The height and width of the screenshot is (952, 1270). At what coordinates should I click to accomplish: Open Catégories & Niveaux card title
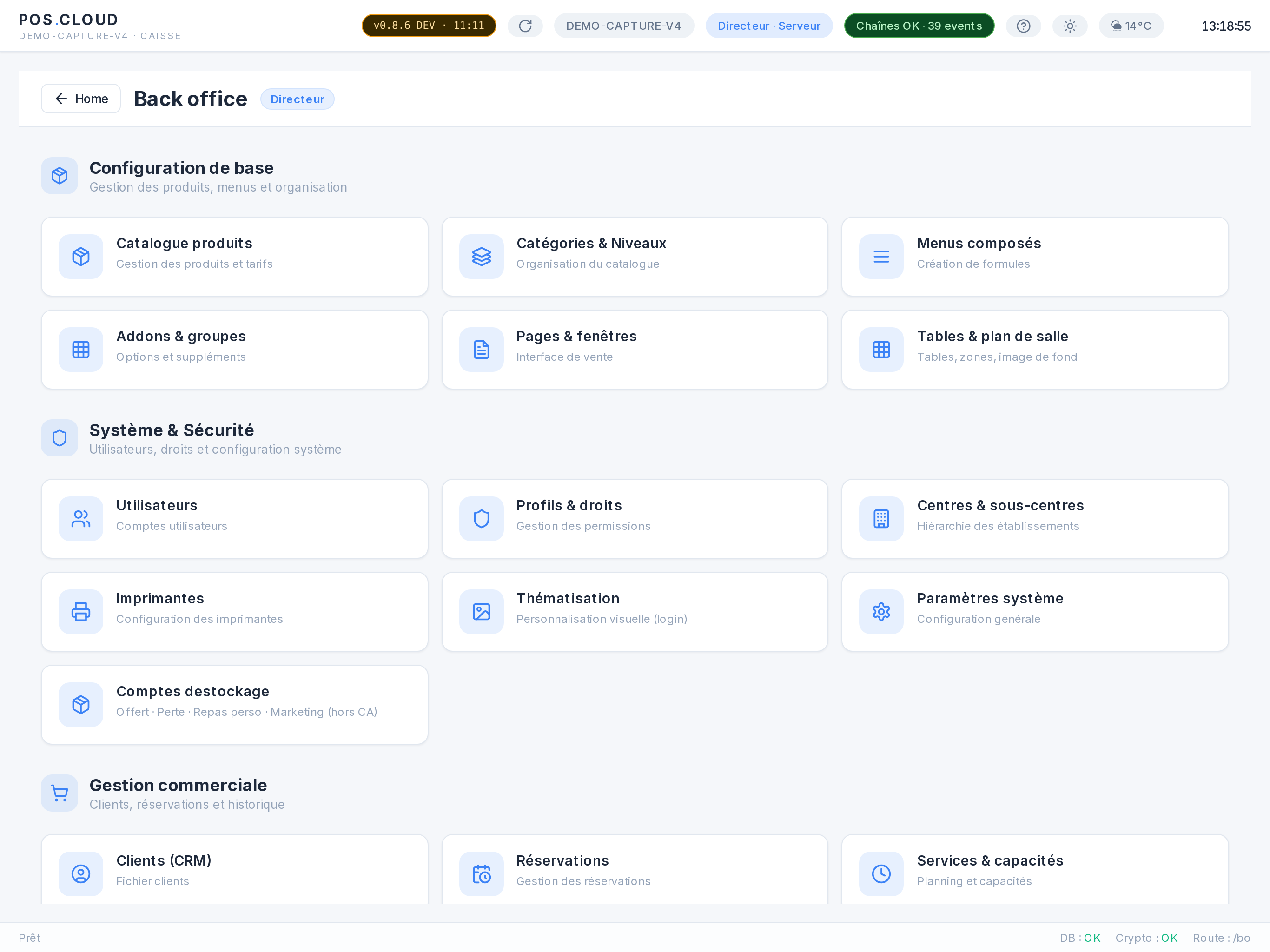(591, 244)
